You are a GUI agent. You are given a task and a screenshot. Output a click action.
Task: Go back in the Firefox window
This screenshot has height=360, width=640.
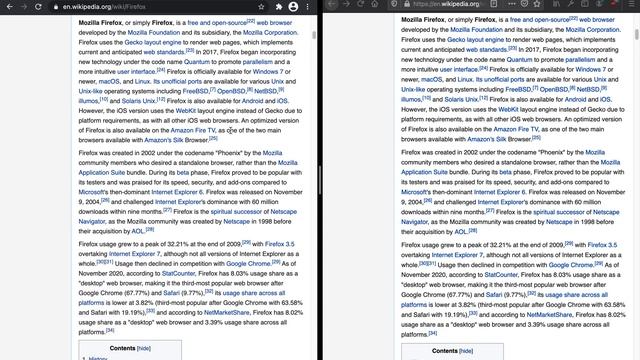[332, 4]
